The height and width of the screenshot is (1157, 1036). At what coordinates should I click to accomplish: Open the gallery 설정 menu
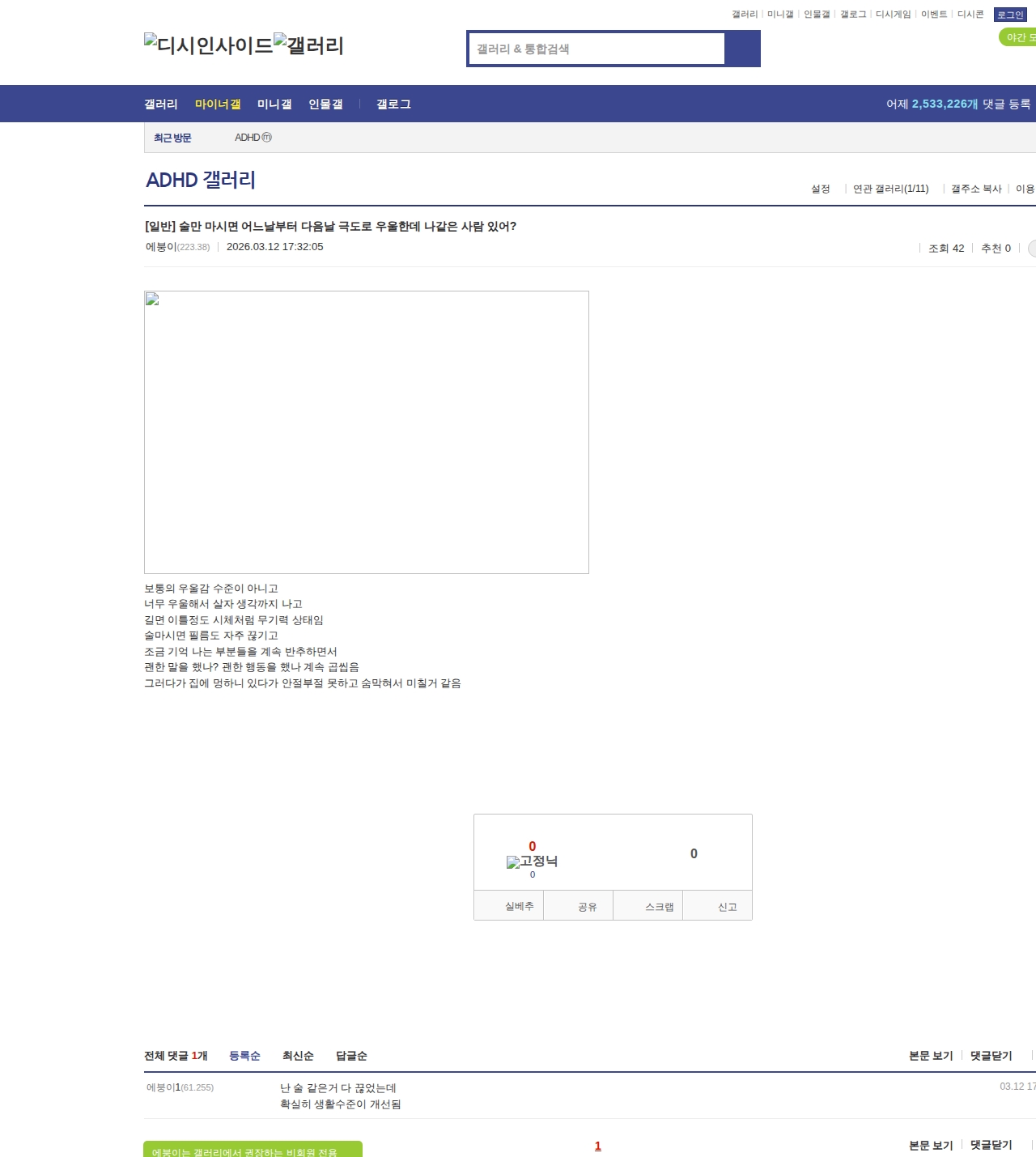(821, 189)
